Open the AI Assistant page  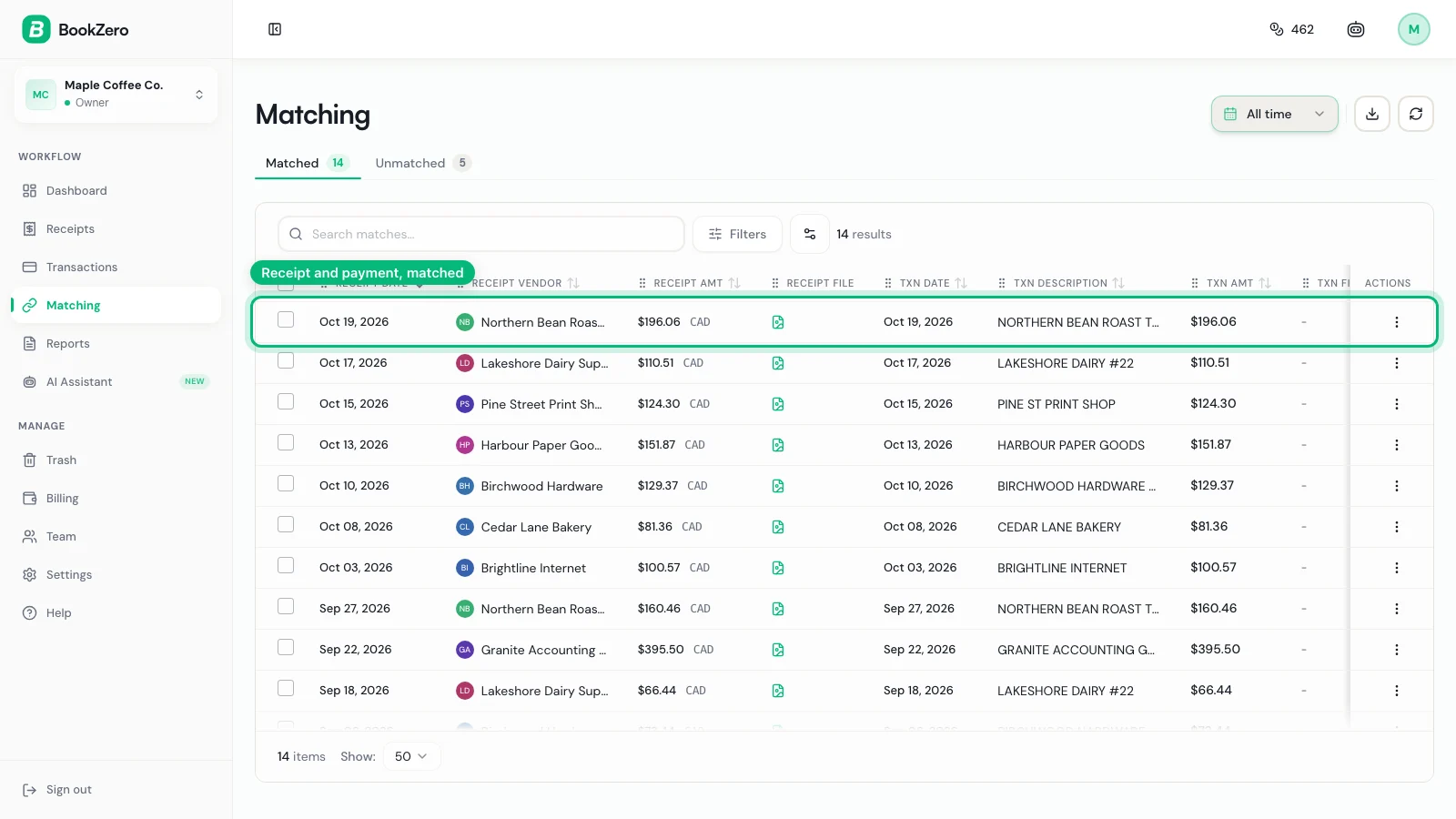(116, 382)
